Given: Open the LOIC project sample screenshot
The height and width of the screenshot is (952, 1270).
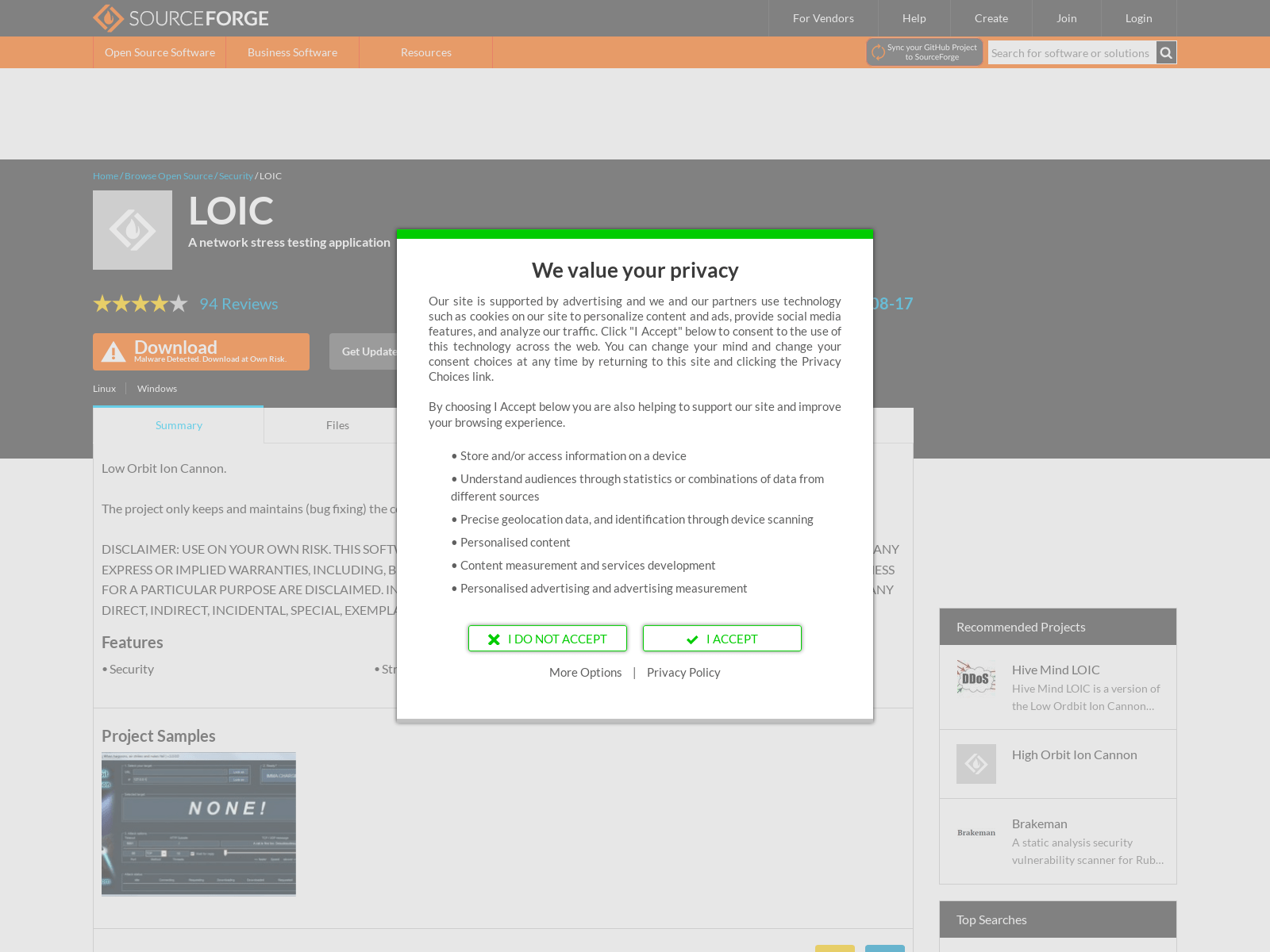Looking at the screenshot, I should click(x=198, y=824).
